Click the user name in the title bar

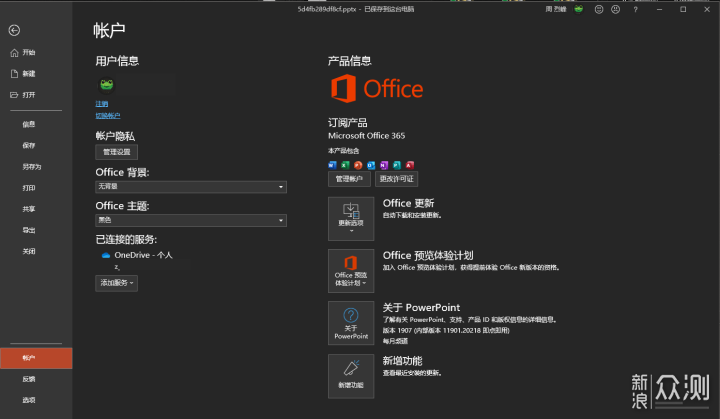(x=556, y=9)
